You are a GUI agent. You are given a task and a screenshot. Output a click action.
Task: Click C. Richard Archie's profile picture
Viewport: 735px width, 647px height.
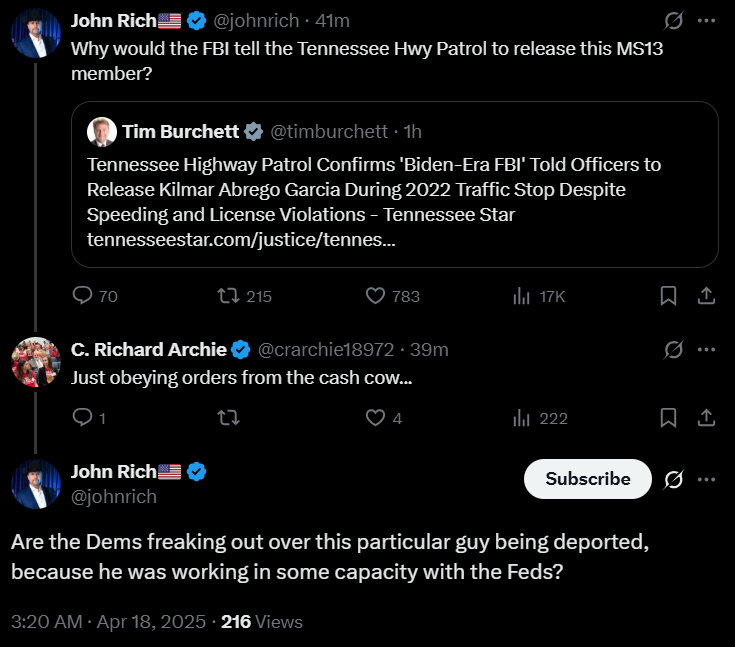[x=36, y=362]
